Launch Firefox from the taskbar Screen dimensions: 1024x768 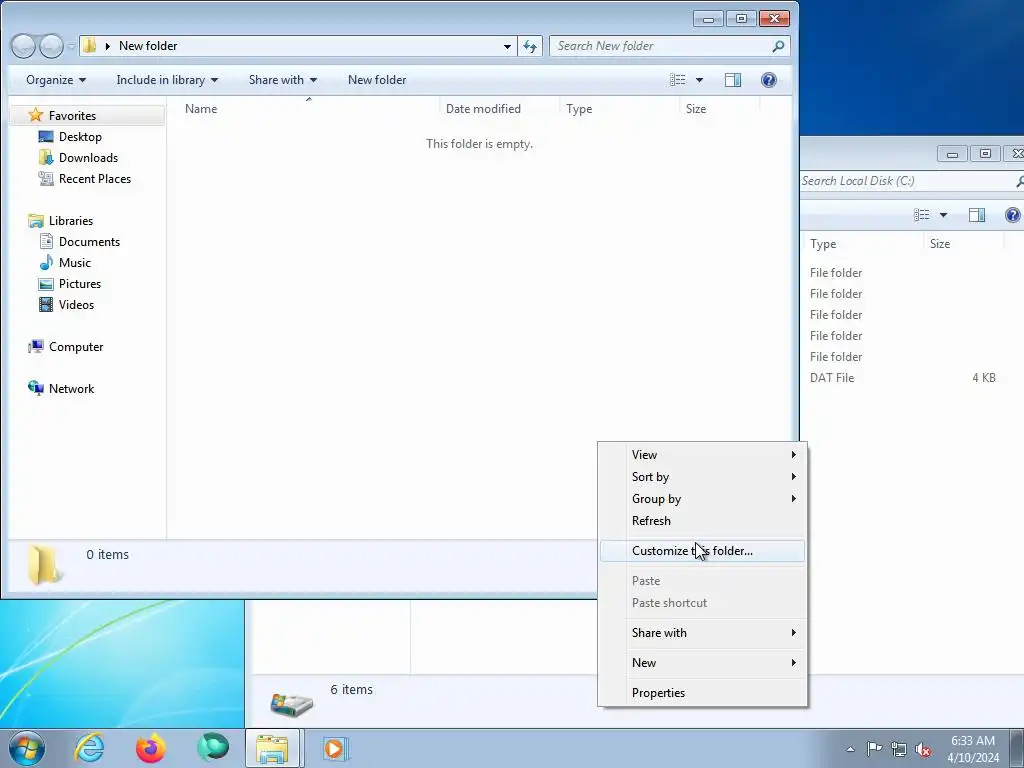pos(151,748)
